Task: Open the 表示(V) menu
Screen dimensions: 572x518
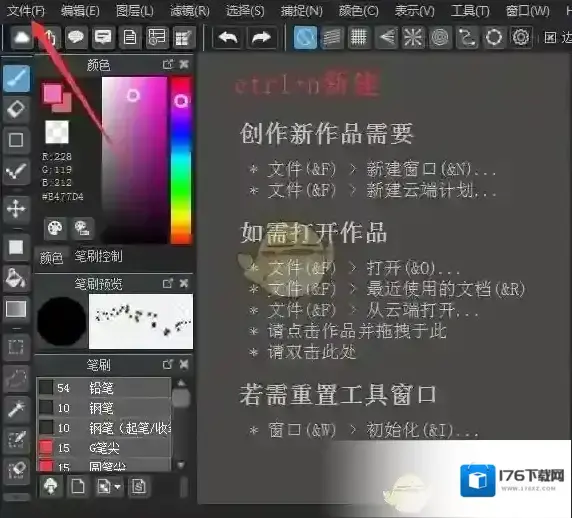Action: click(414, 11)
